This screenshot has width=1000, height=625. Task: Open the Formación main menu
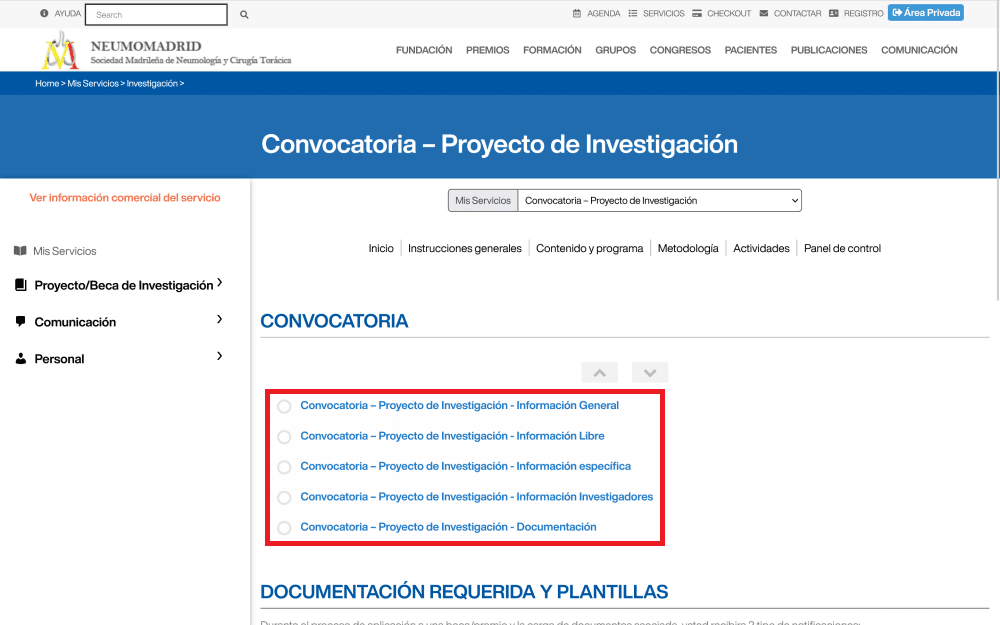coord(552,50)
